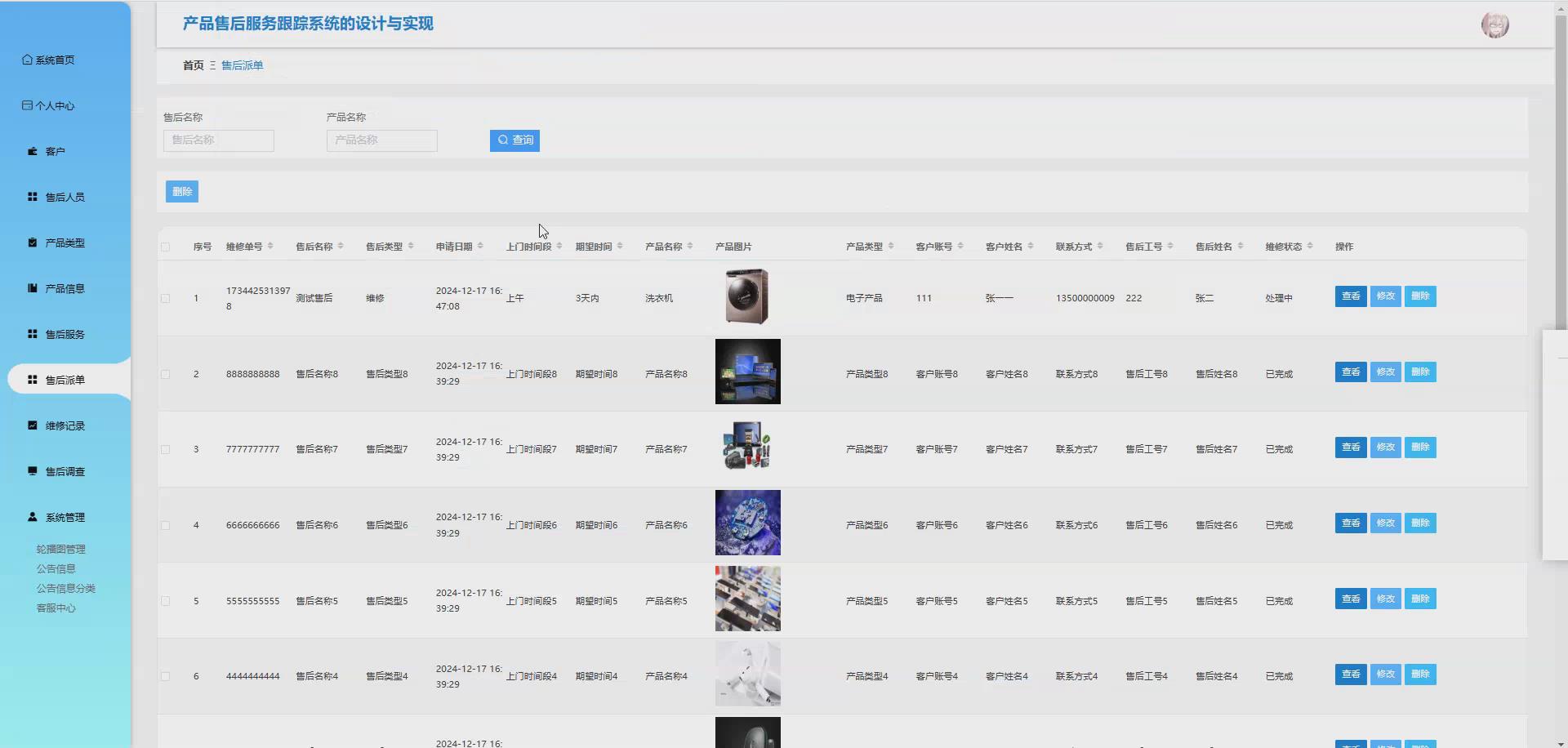
Task: Sort by 客户姓名 column arrows
Action: point(1031,246)
